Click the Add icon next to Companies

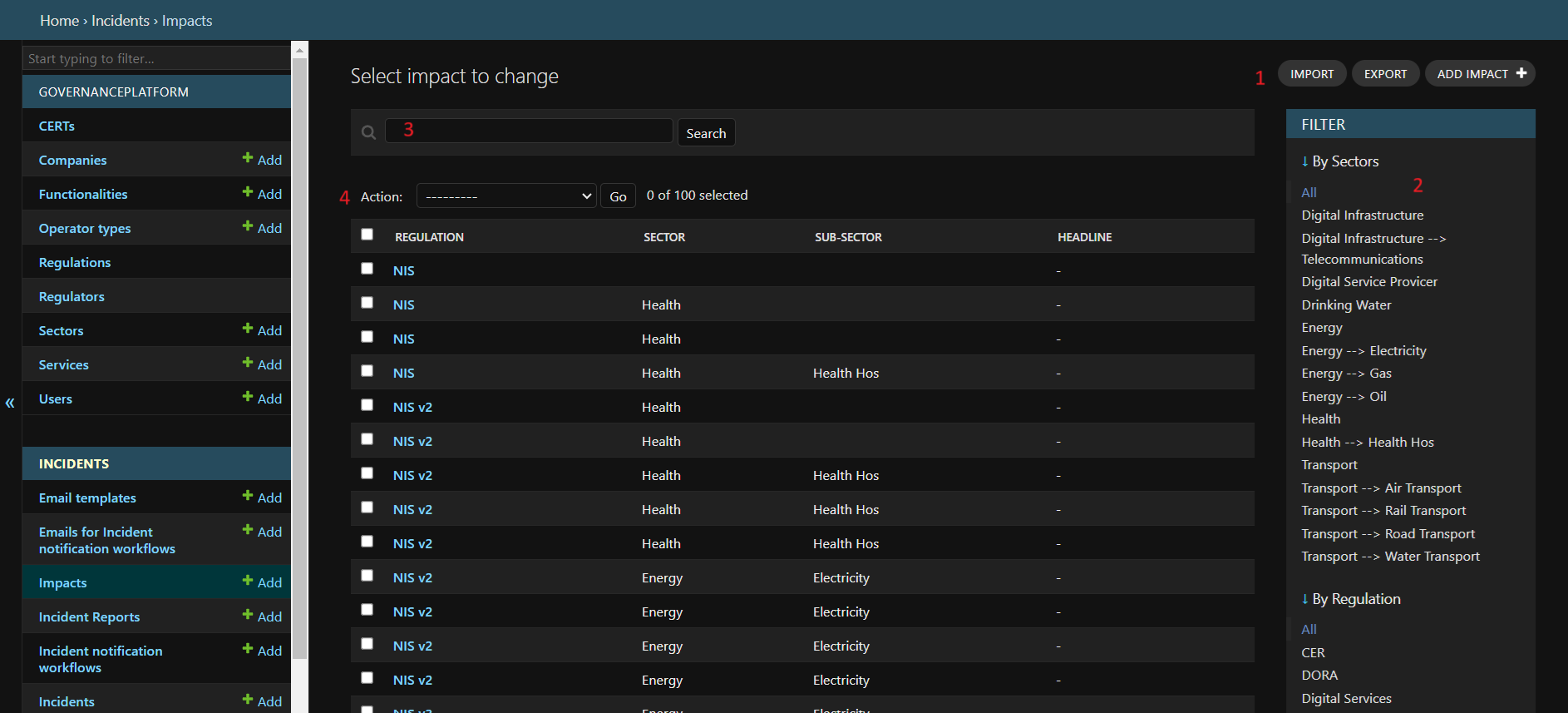pyautogui.click(x=248, y=158)
